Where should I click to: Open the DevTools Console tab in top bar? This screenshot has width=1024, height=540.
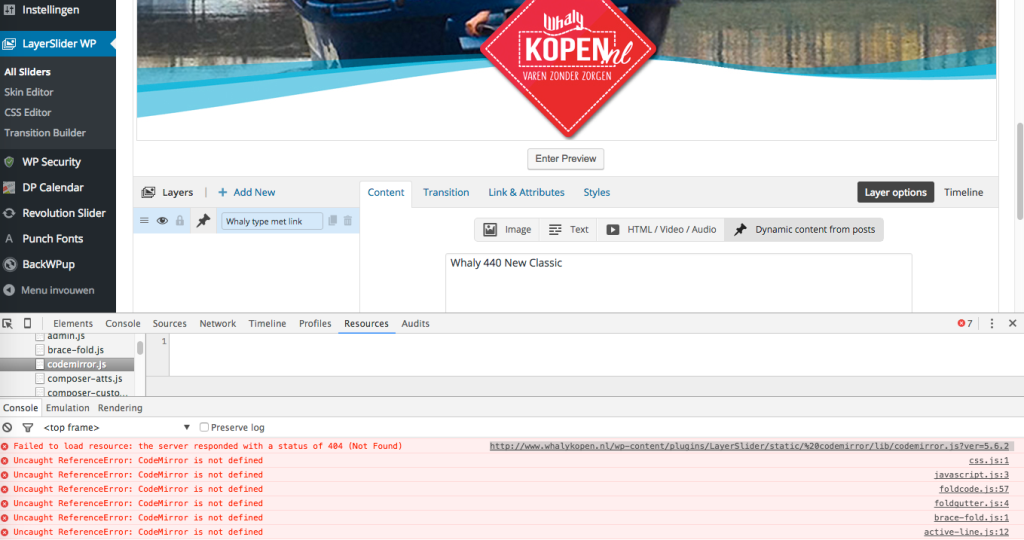(x=123, y=323)
